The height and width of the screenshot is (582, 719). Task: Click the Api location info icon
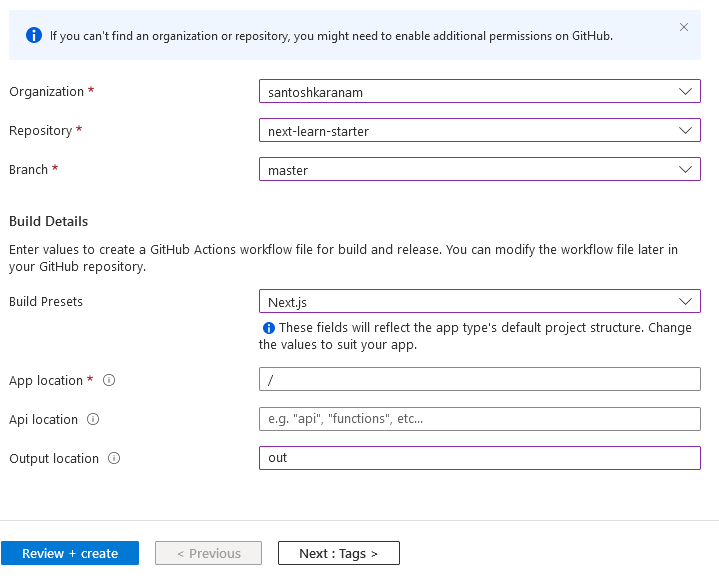[93, 420]
